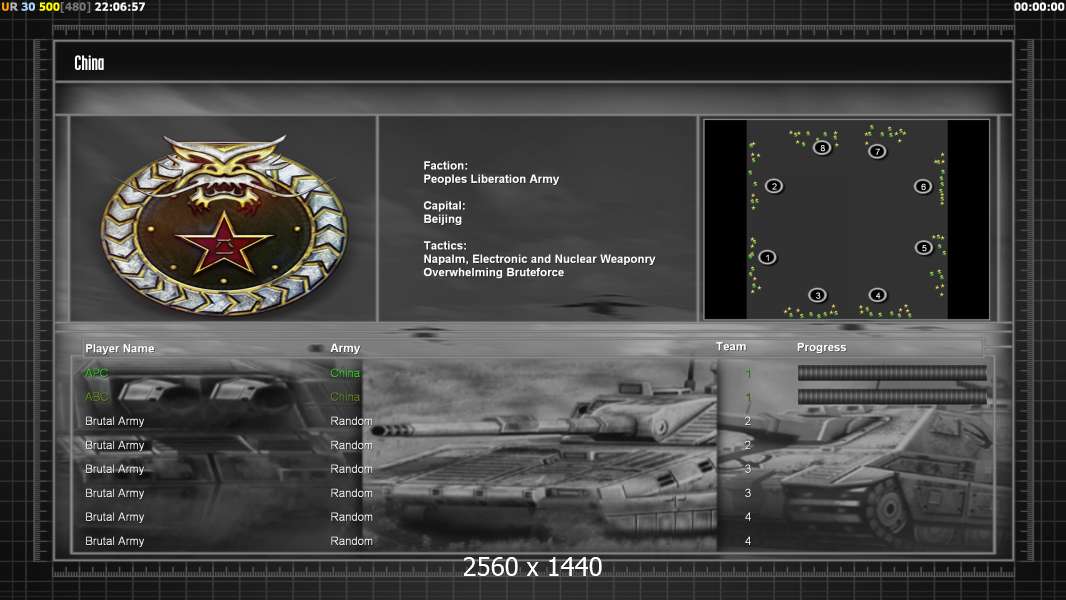Click the Overwhelming Bruteforce tactics line

tap(494, 272)
